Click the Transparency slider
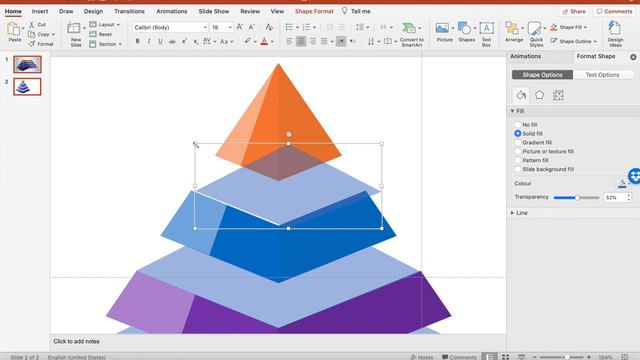The width and height of the screenshot is (640, 360). click(x=576, y=198)
